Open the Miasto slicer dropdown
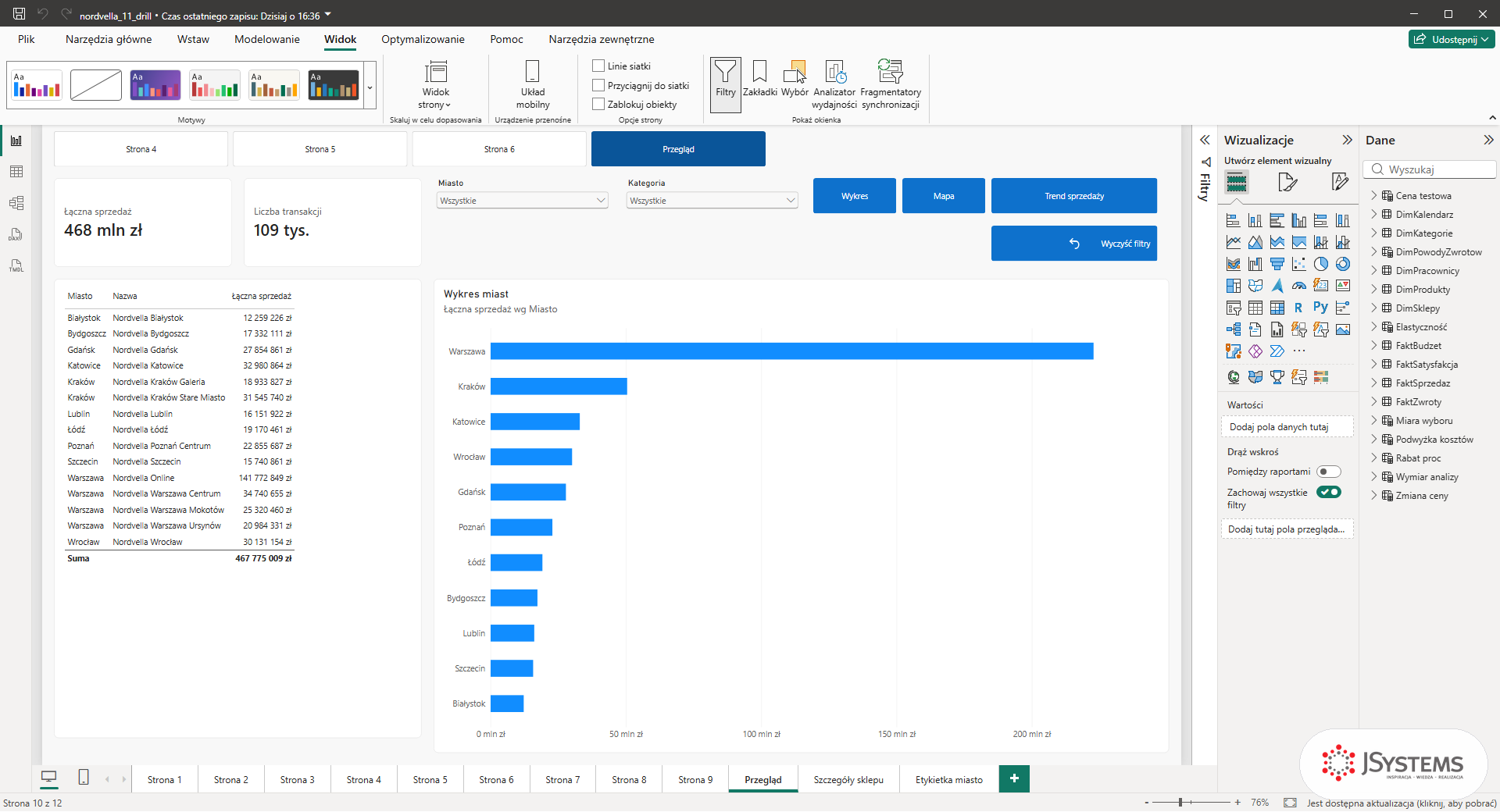Screen dimensions: 1500x812 (x=523, y=201)
